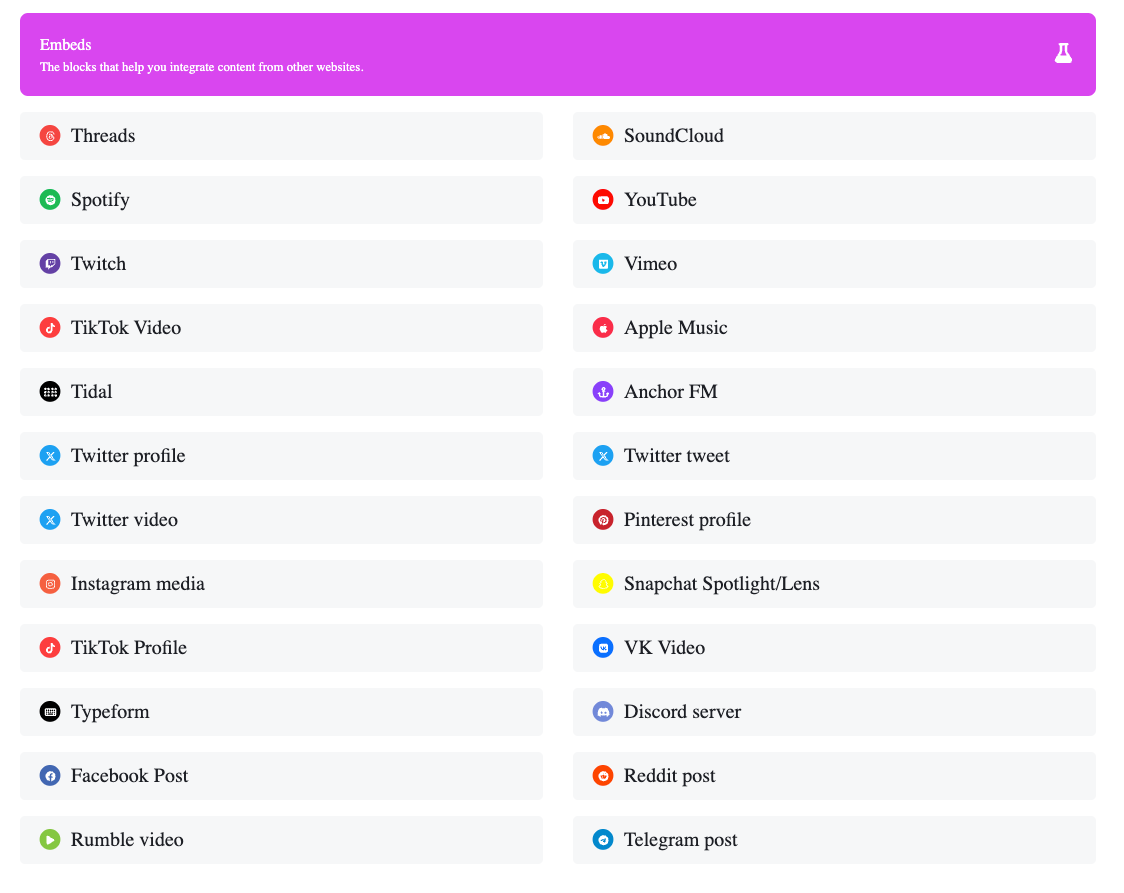Image resolution: width=1124 pixels, height=893 pixels.
Task: Add a YouTube embed block
Action: coord(834,199)
